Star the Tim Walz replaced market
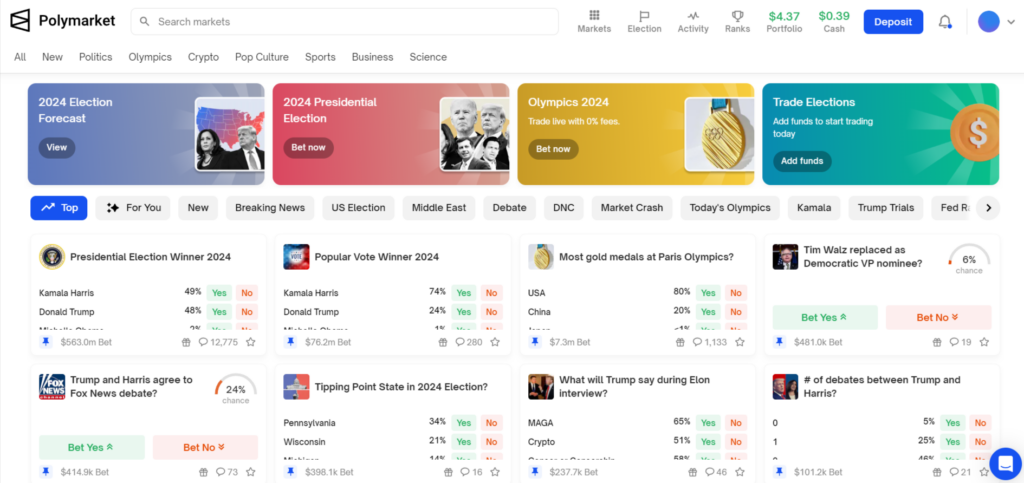Viewport: 1024px width, 483px height. click(984, 342)
